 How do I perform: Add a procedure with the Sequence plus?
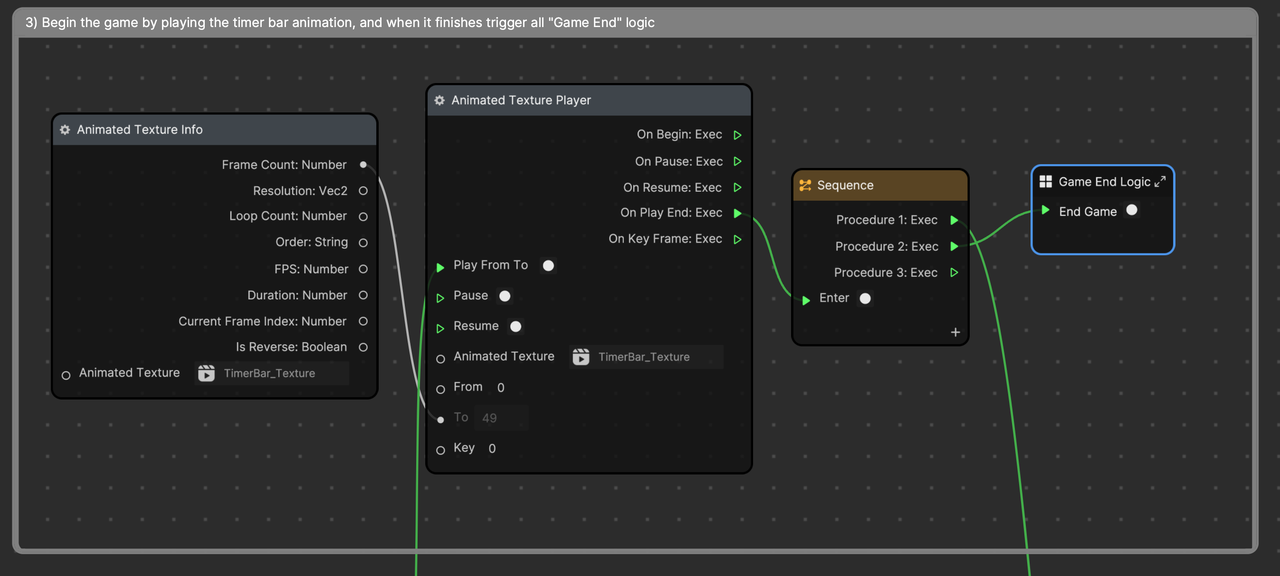point(955,332)
